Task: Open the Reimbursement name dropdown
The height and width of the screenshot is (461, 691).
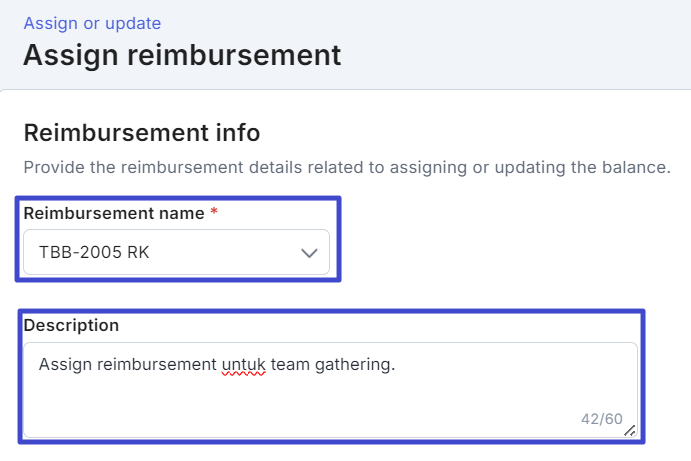Action: (176, 252)
